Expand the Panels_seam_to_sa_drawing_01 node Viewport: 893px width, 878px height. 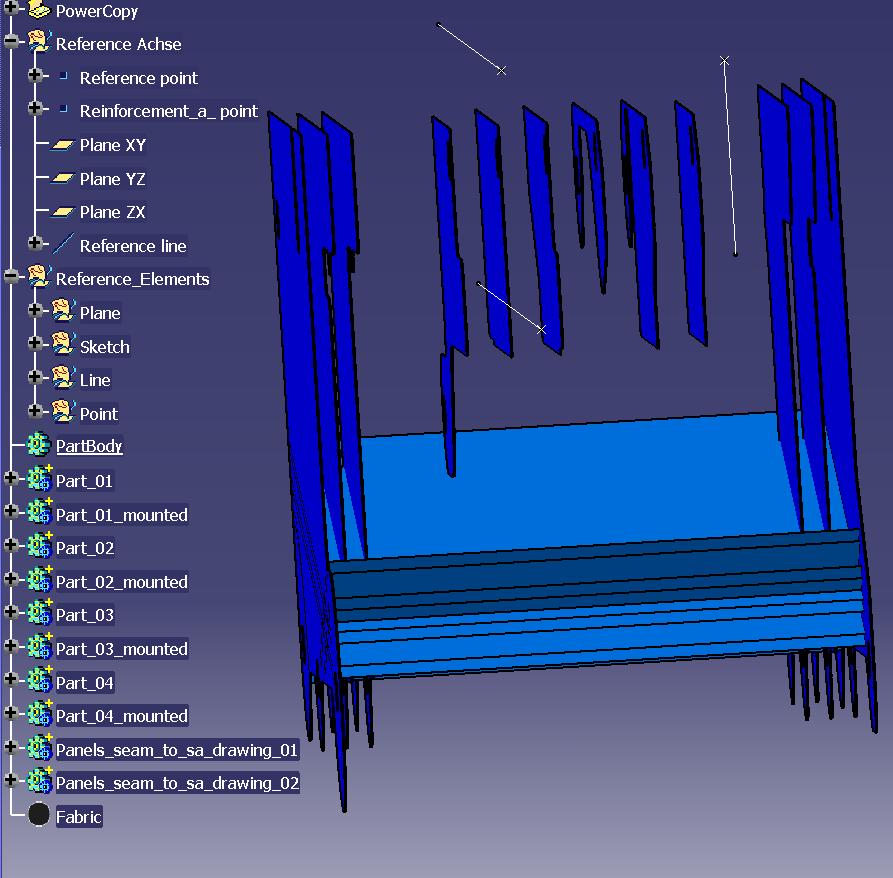tap(10, 746)
